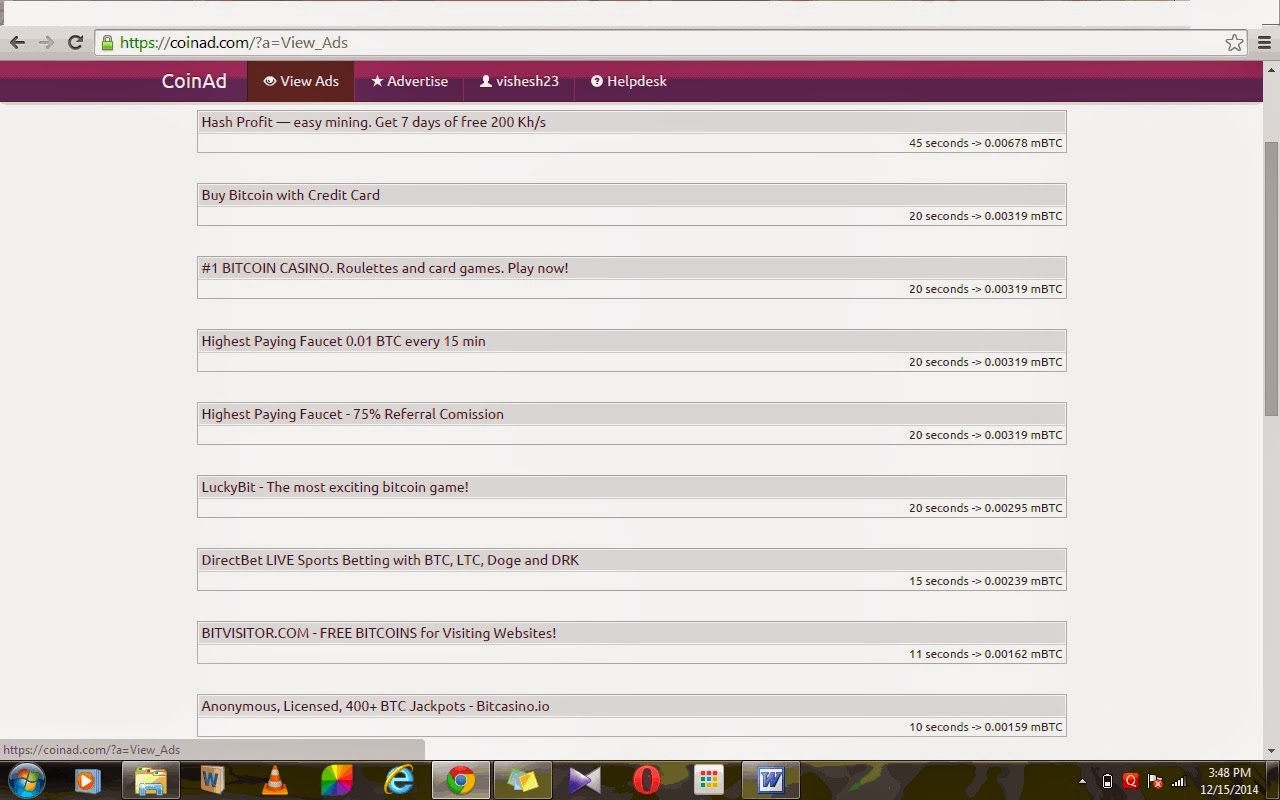Click the browser Back arrow
This screenshot has height=800, width=1280.
(x=17, y=42)
